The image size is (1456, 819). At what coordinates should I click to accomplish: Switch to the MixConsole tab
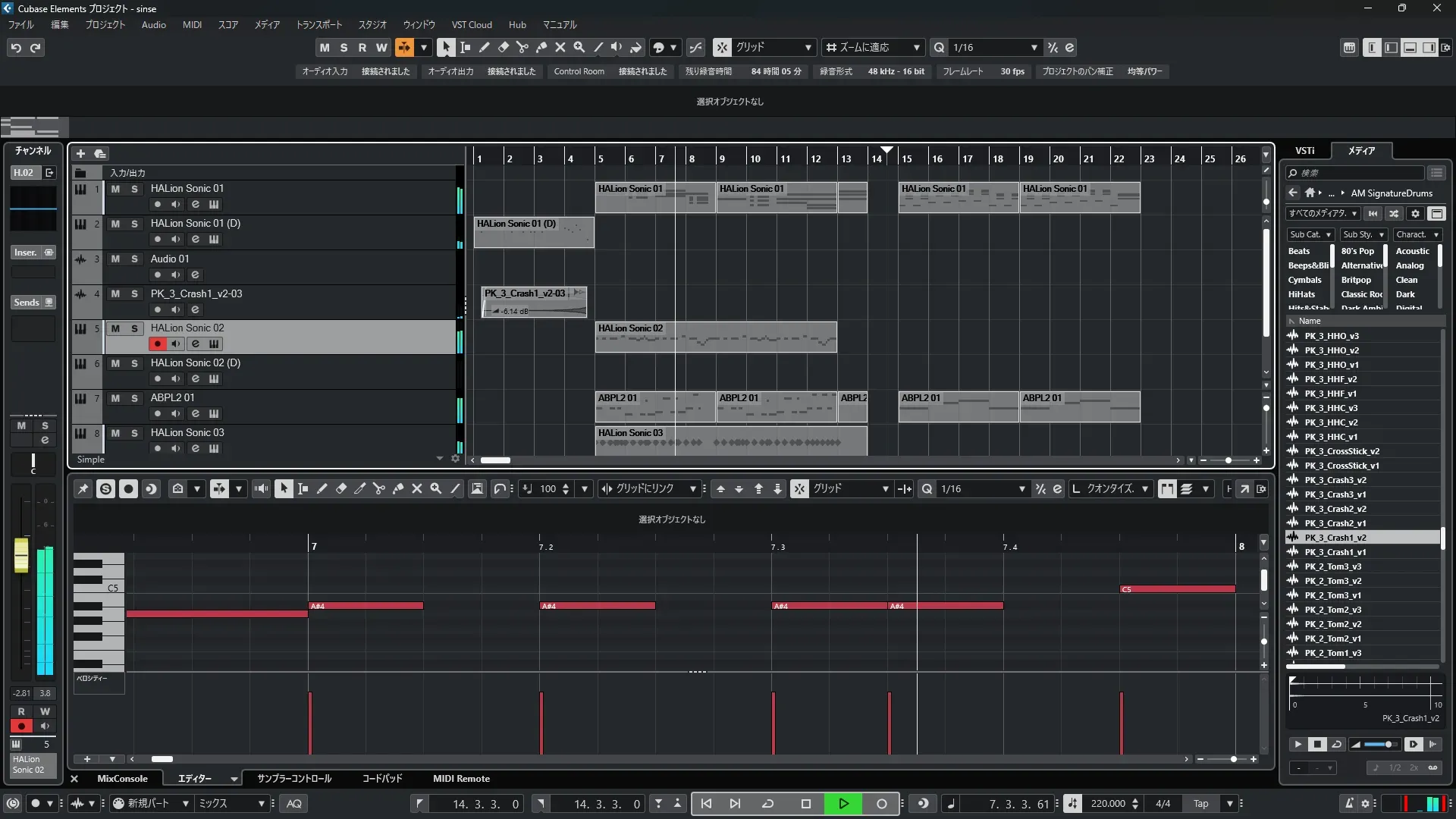122,778
